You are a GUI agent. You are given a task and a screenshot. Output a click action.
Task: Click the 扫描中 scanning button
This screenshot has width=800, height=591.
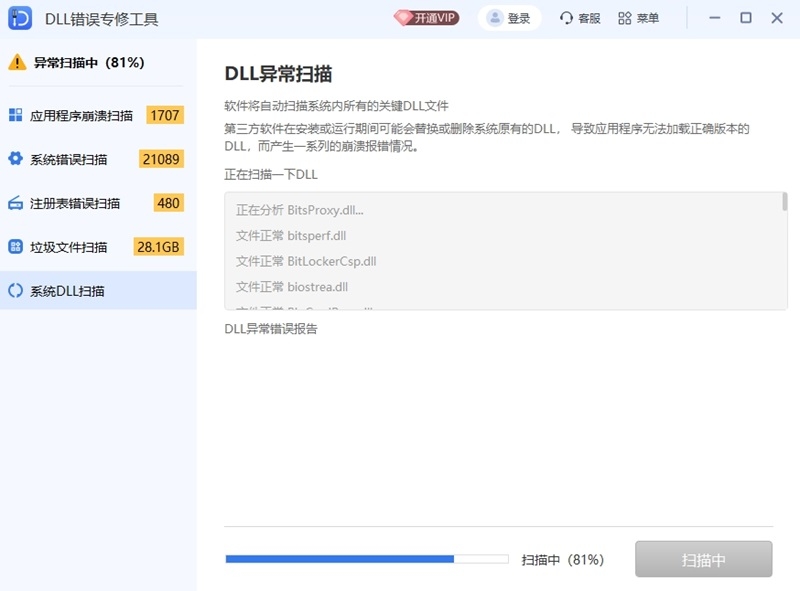(704, 560)
